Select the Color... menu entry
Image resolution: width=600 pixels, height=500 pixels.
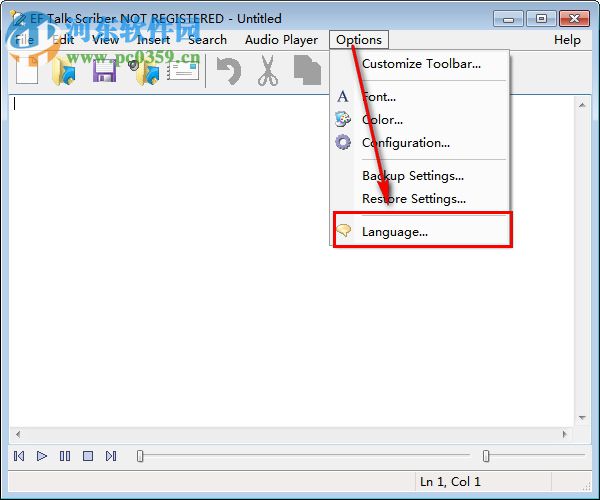pos(420,120)
